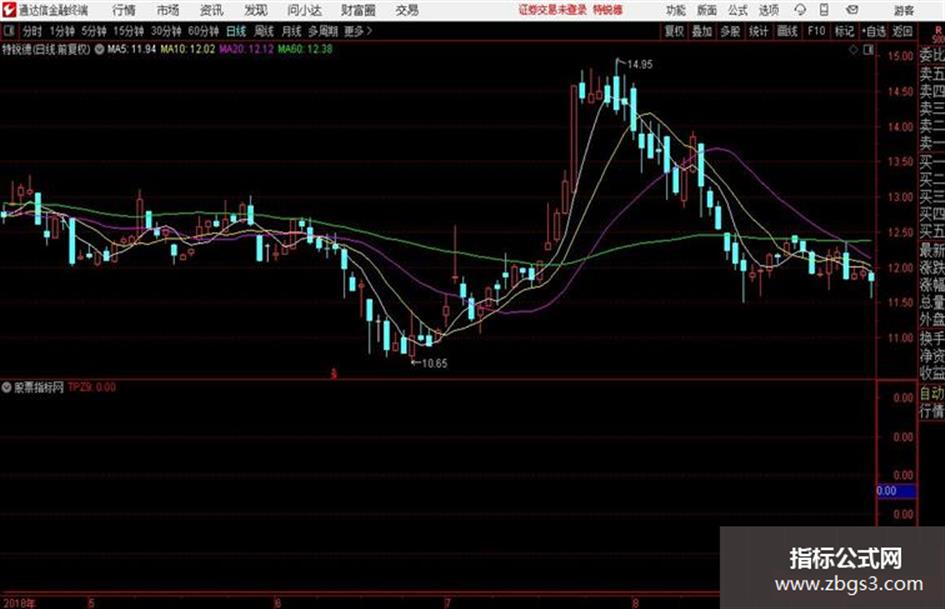Image resolution: width=945 pixels, height=609 pixels.
Task: Click the 叠加 overlay button
Action: pyautogui.click(x=702, y=31)
